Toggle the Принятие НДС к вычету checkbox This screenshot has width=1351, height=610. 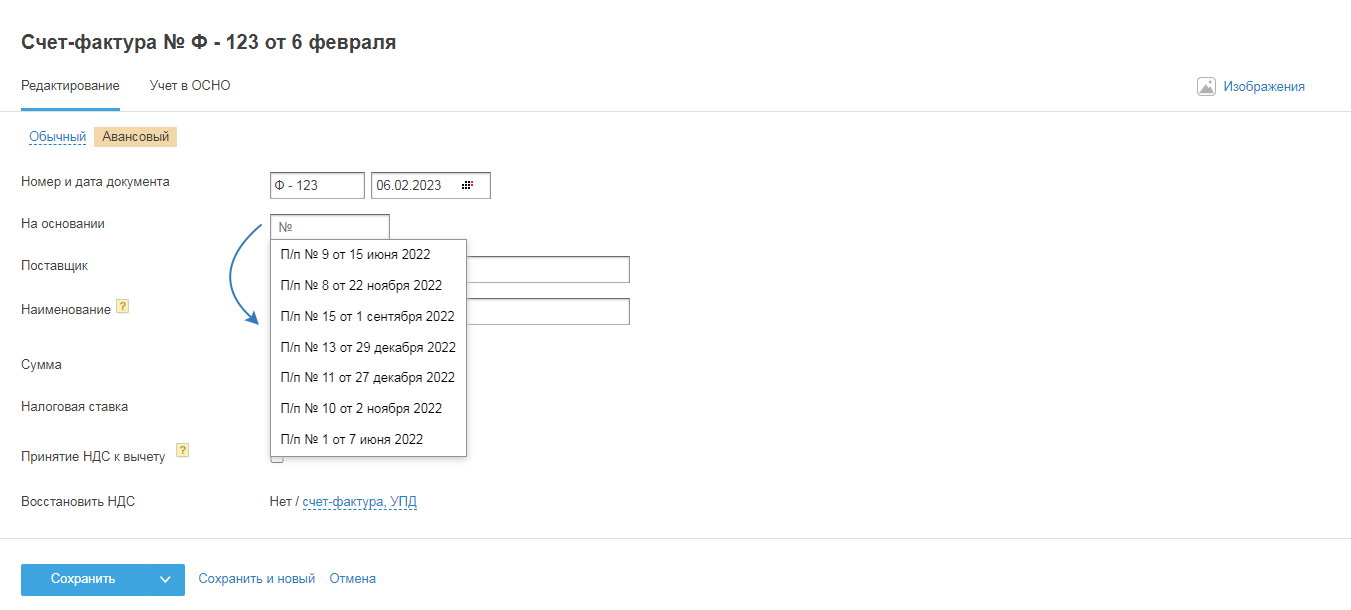pos(277,458)
